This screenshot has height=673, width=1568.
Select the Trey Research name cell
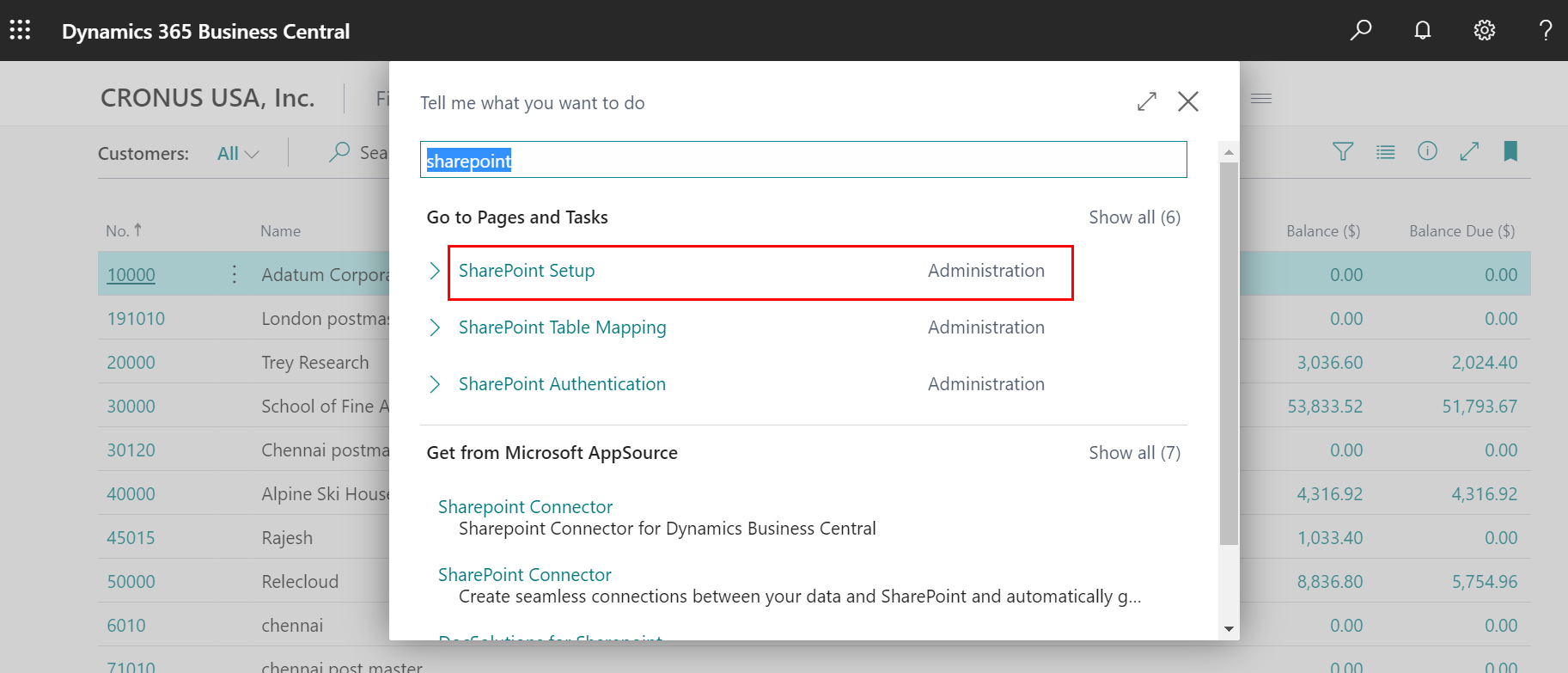pyautogui.click(x=315, y=363)
